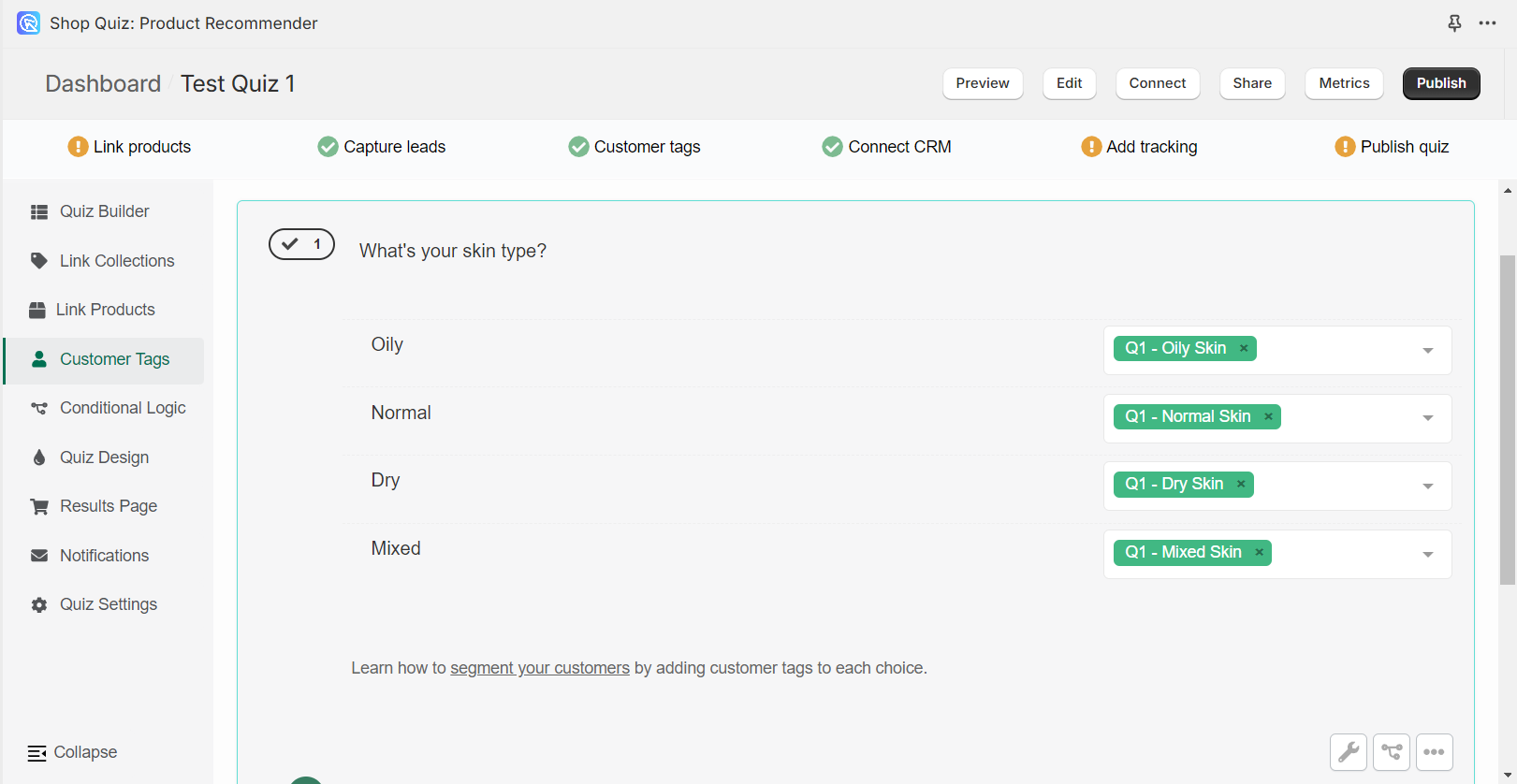Click the Link Products box icon
The image size is (1517, 784).
click(37, 310)
